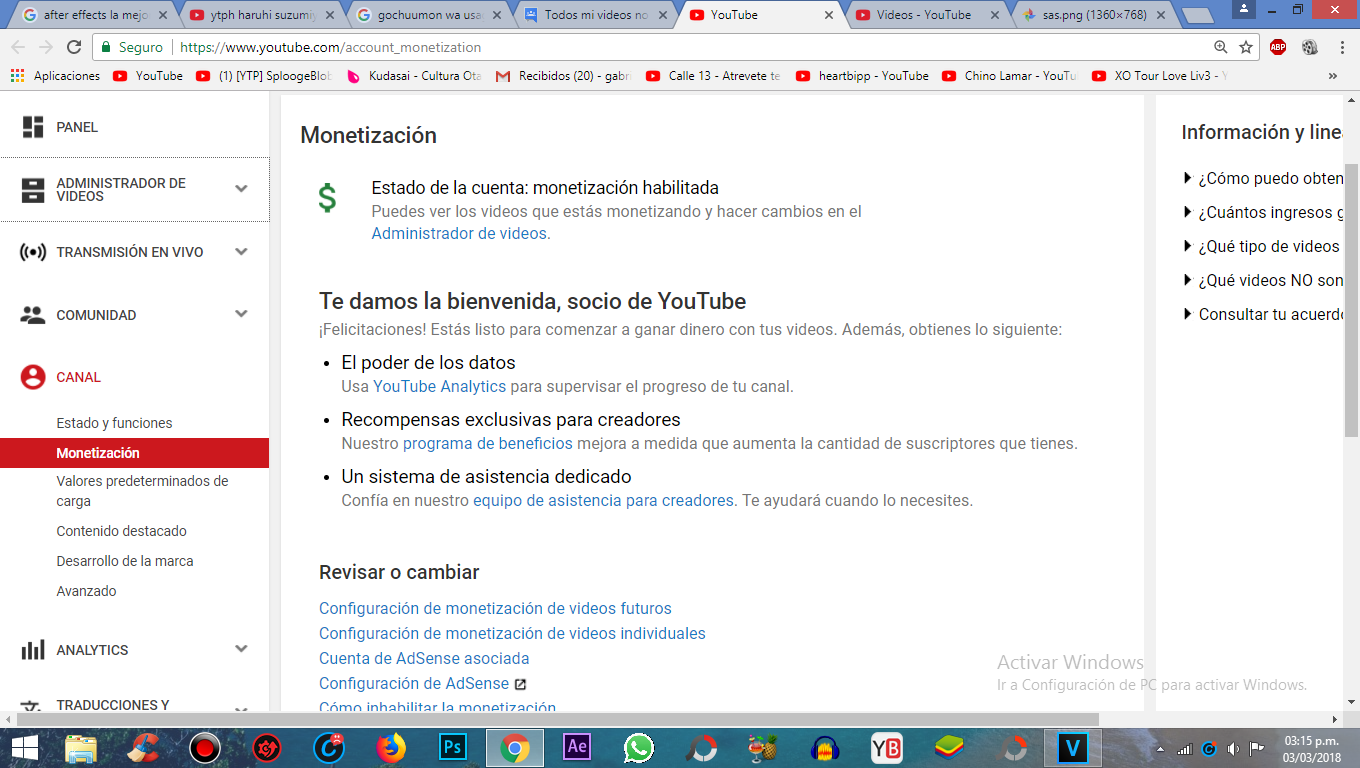Switch to the 'gochuumon wa usa' tab

pos(427,15)
